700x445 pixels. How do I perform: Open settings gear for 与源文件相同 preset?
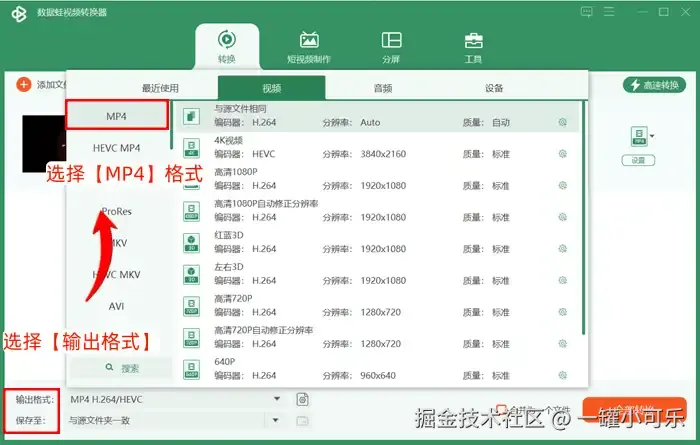[562, 122]
